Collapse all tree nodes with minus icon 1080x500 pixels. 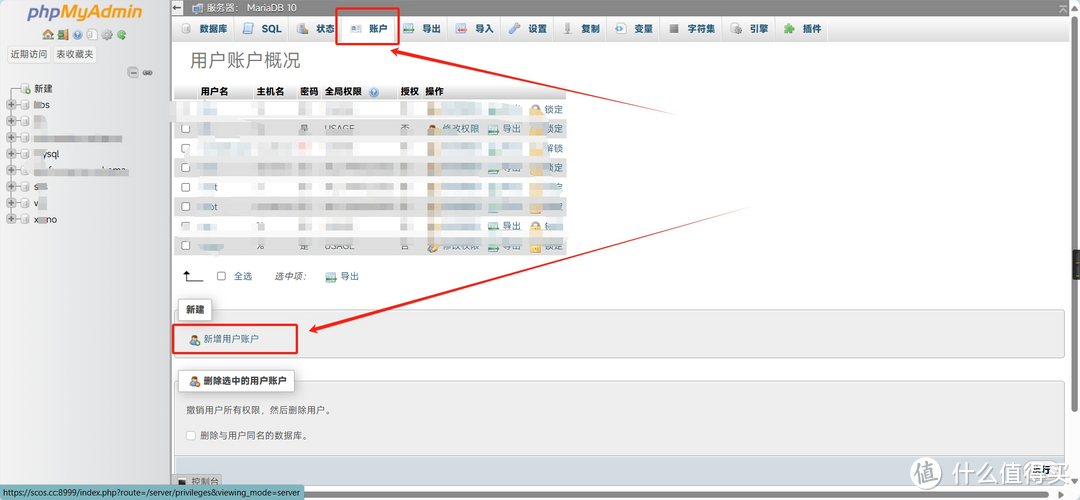tap(134, 72)
